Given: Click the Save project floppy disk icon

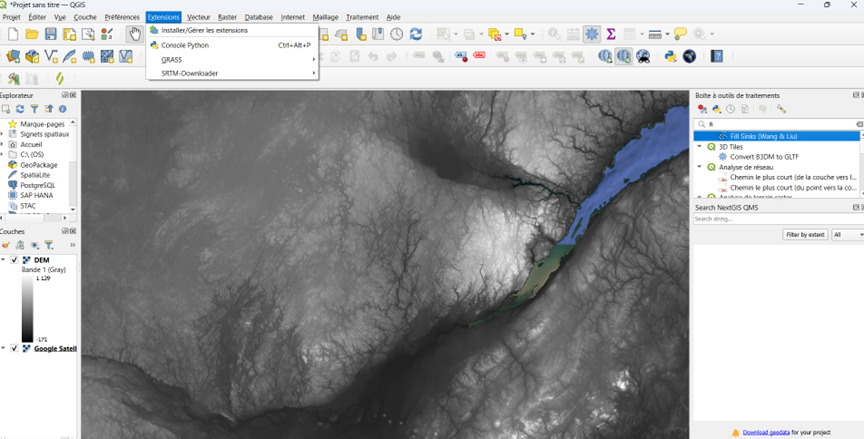Looking at the screenshot, I should point(51,35).
